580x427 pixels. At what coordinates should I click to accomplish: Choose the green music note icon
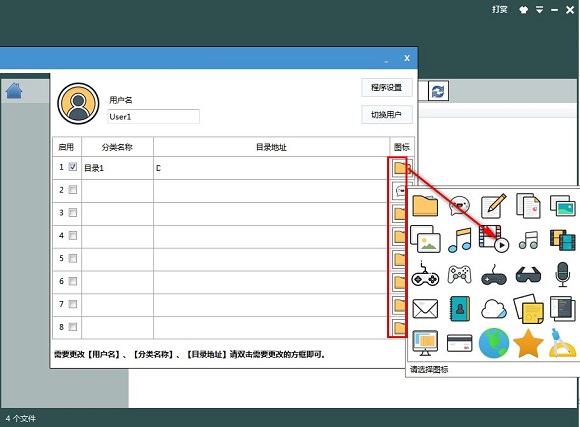pos(528,240)
